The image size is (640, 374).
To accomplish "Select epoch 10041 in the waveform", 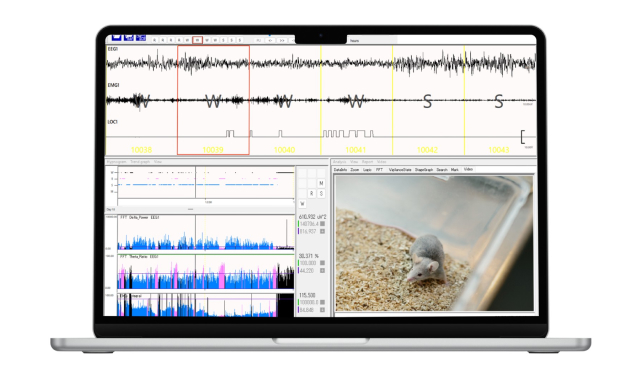I will pyautogui.click(x=356, y=100).
